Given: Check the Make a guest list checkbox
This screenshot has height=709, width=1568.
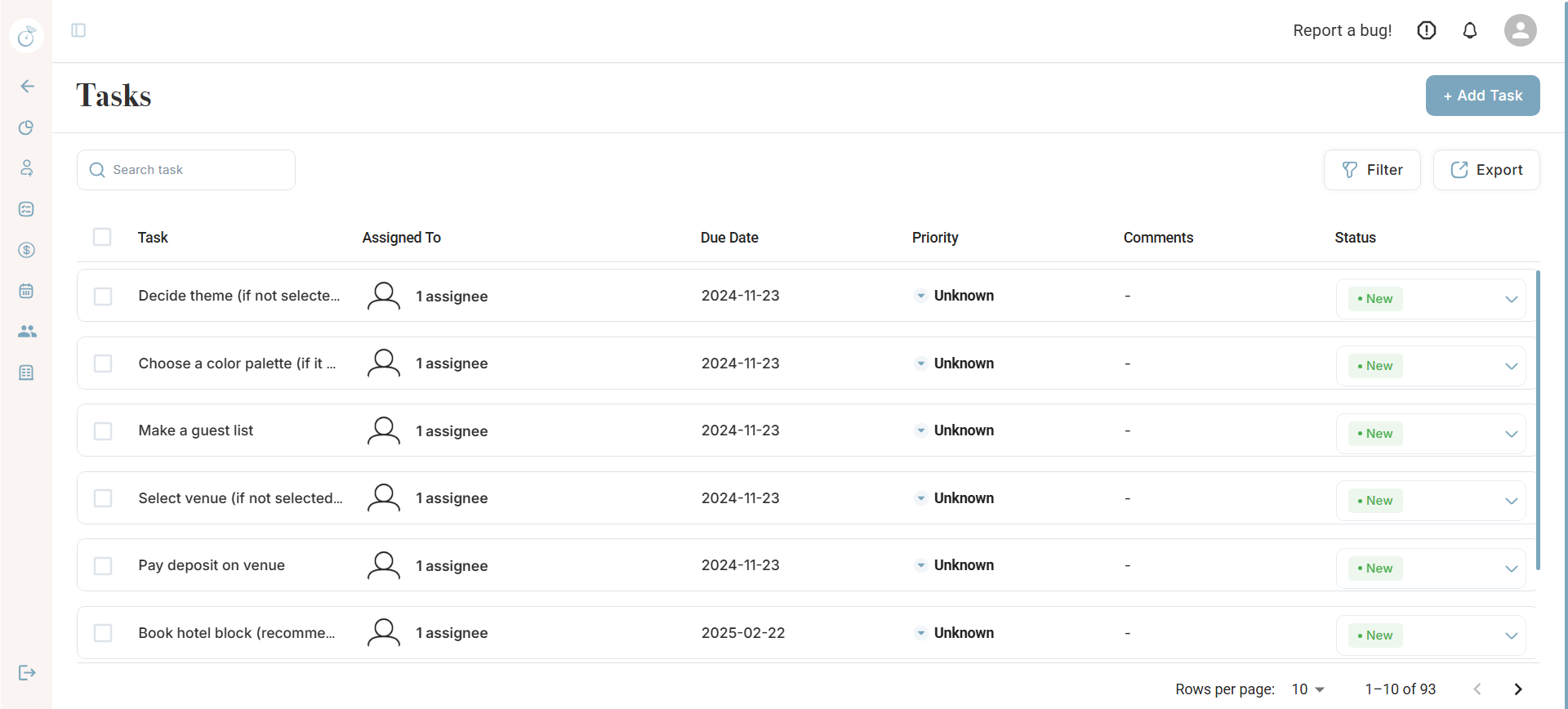Looking at the screenshot, I should [103, 430].
